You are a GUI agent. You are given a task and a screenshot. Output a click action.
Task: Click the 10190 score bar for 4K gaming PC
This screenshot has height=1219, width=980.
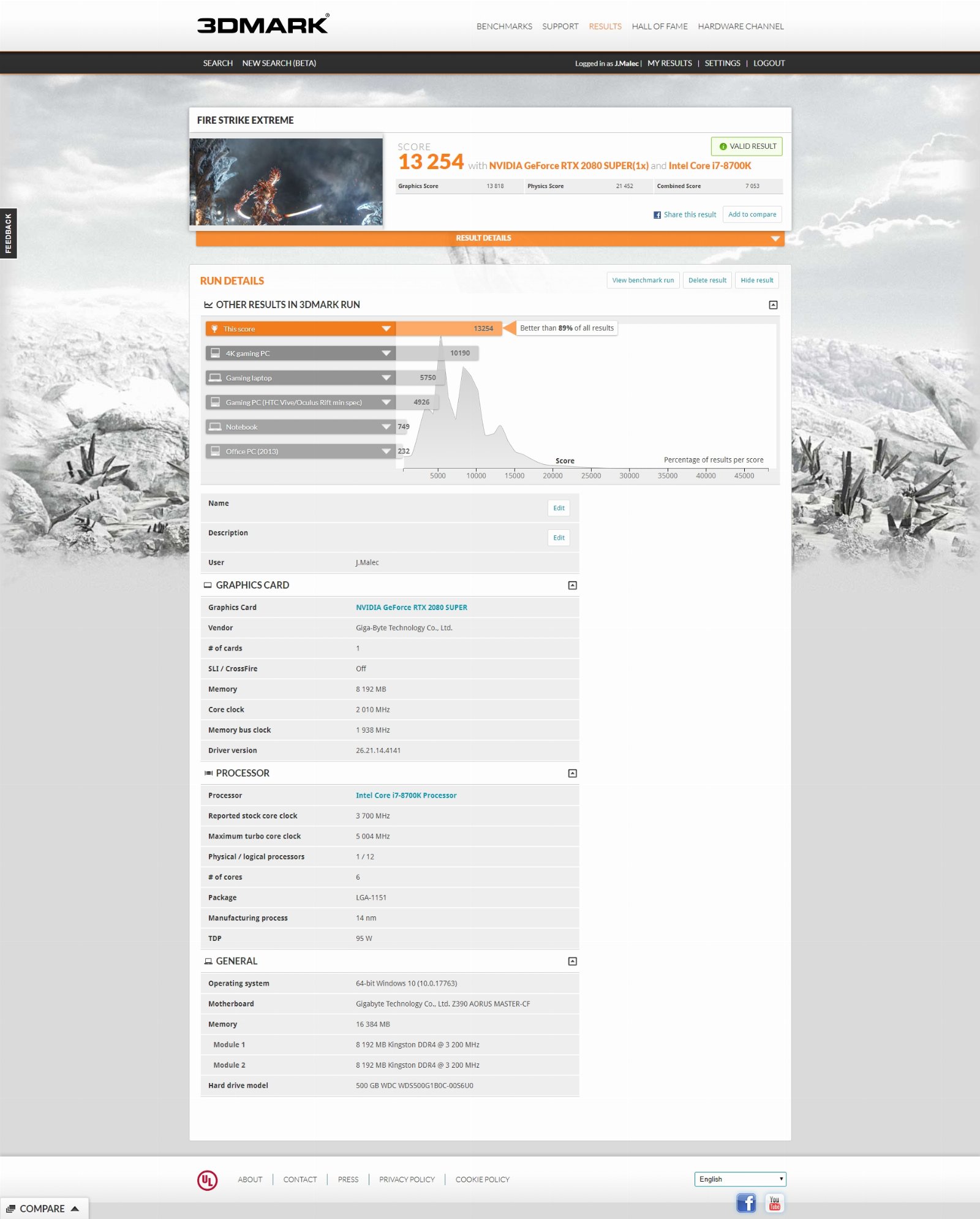pos(437,353)
